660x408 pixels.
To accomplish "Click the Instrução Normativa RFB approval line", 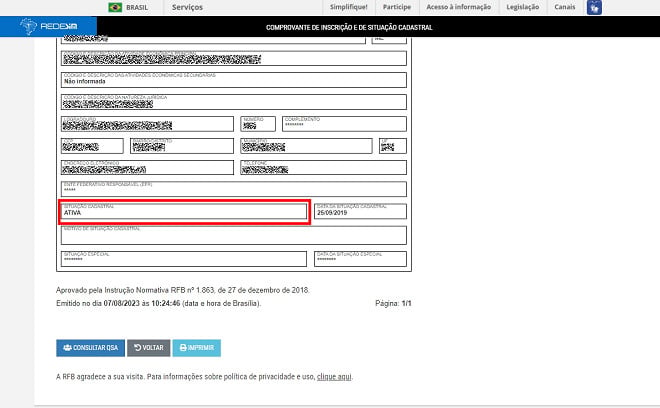I will click(183, 290).
